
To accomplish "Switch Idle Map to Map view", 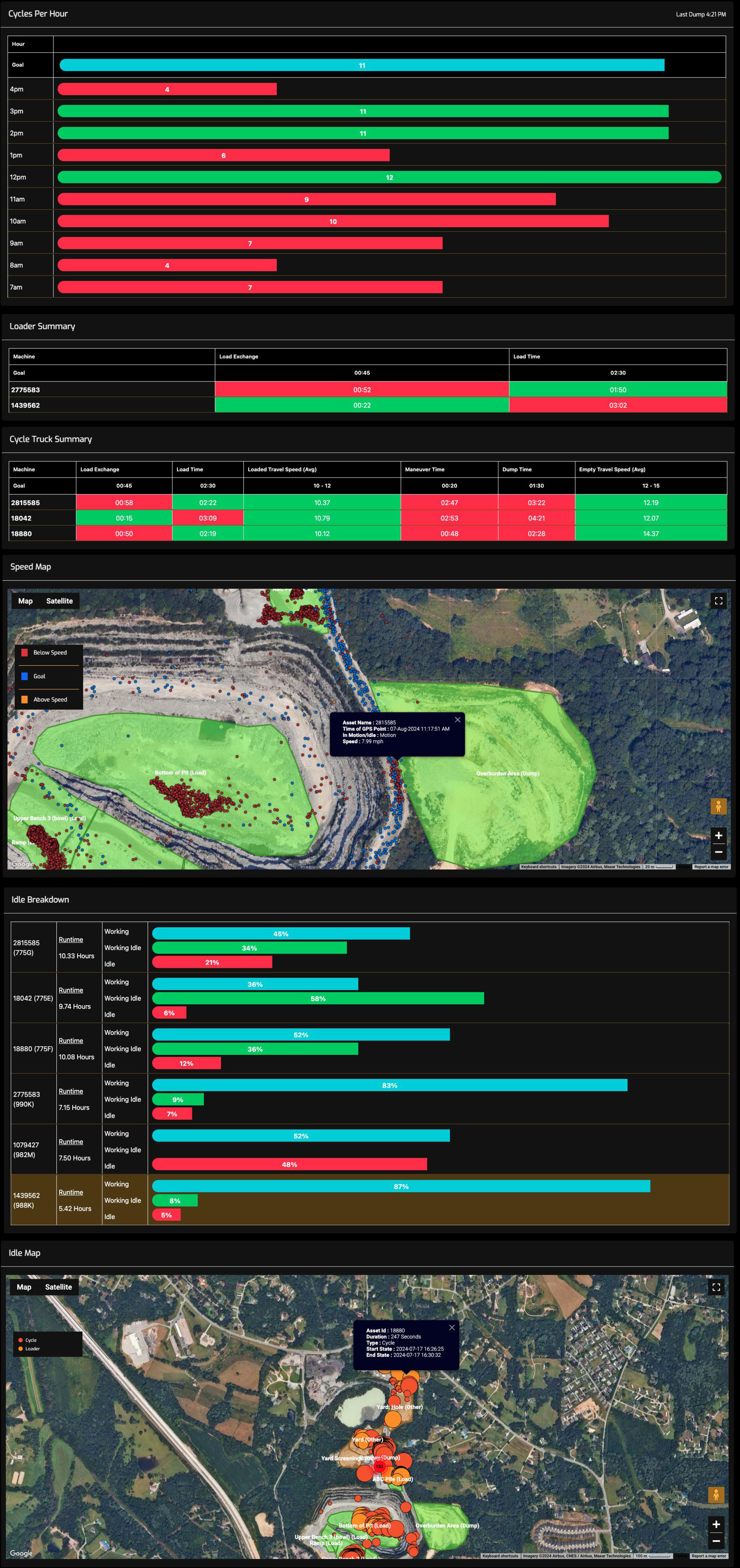I will click(x=24, y=1287).
